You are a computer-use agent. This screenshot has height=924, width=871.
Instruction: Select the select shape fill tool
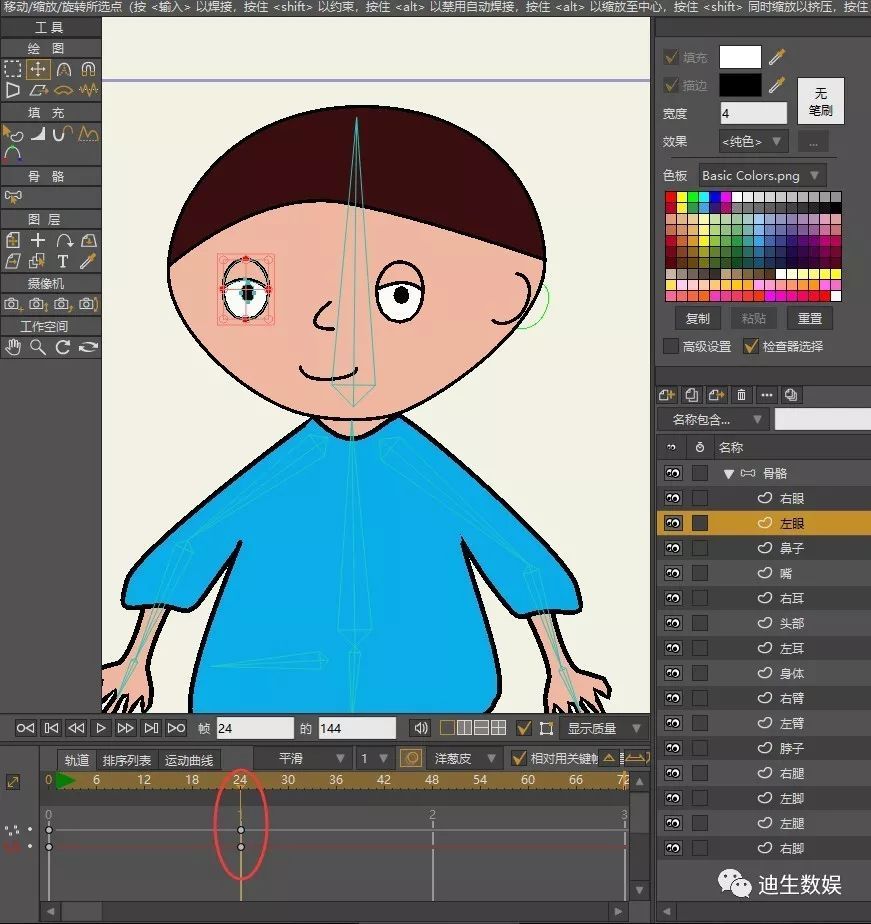pos(12,134)
